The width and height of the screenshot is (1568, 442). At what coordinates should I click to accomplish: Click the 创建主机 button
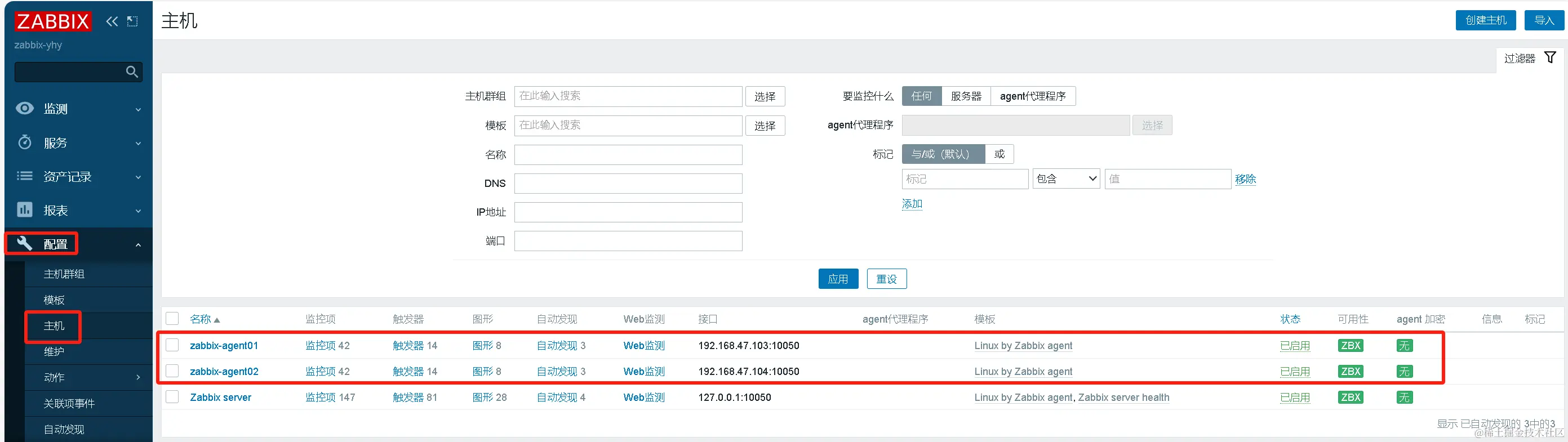coord(1486,20)
